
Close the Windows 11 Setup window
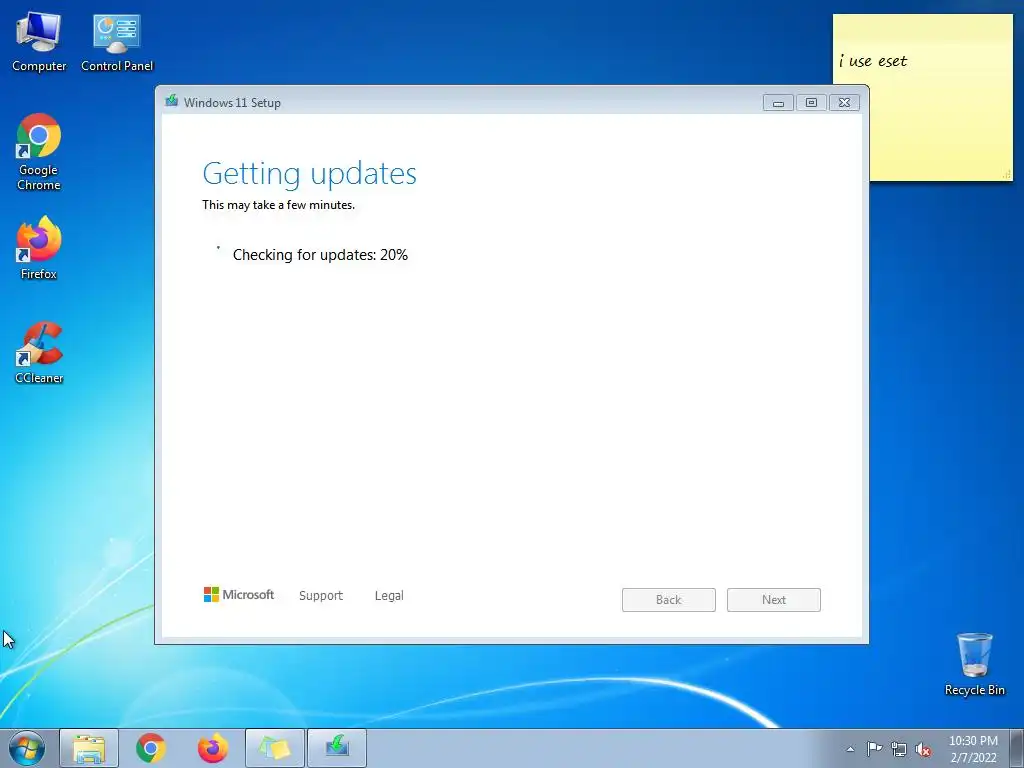point(844,103)
